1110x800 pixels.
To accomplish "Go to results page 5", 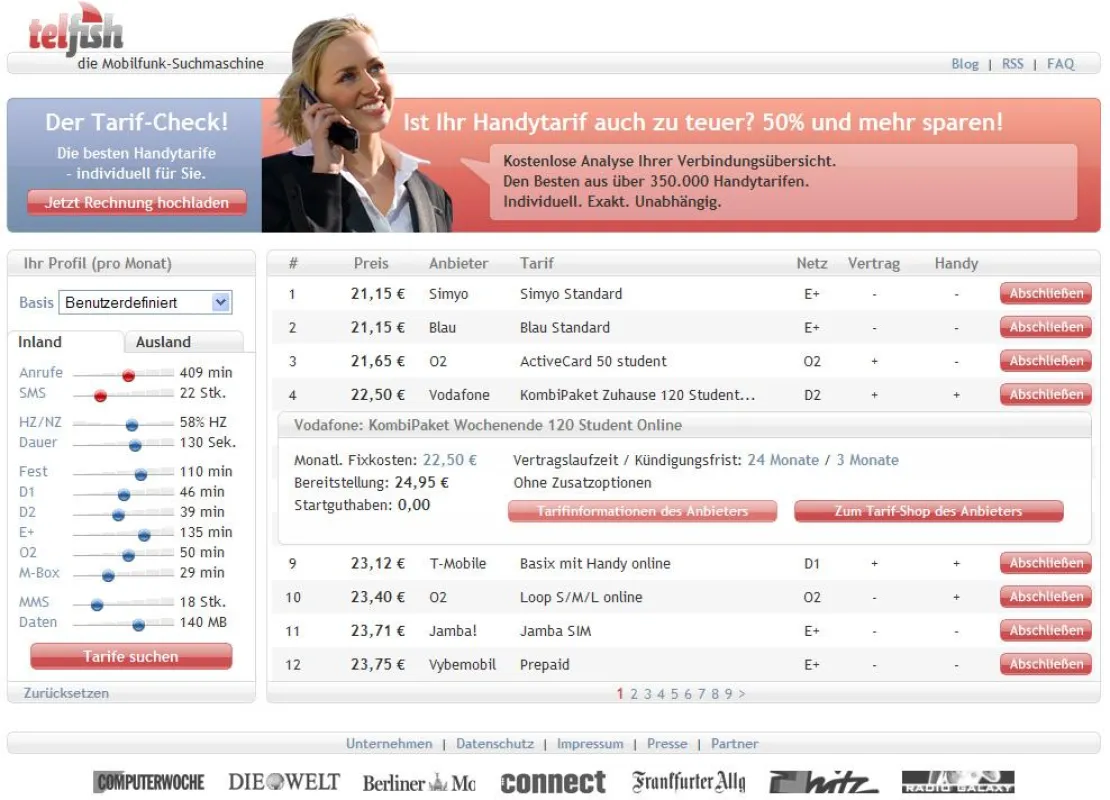I will click(675, 694).
